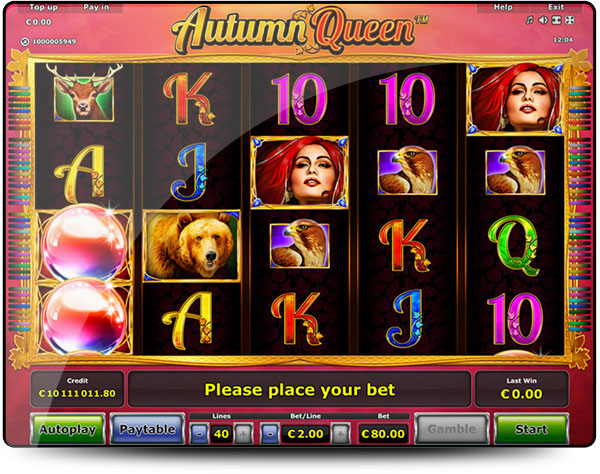
Task: Click the coin icon beside the account number
Action: [x=25, y=41]
